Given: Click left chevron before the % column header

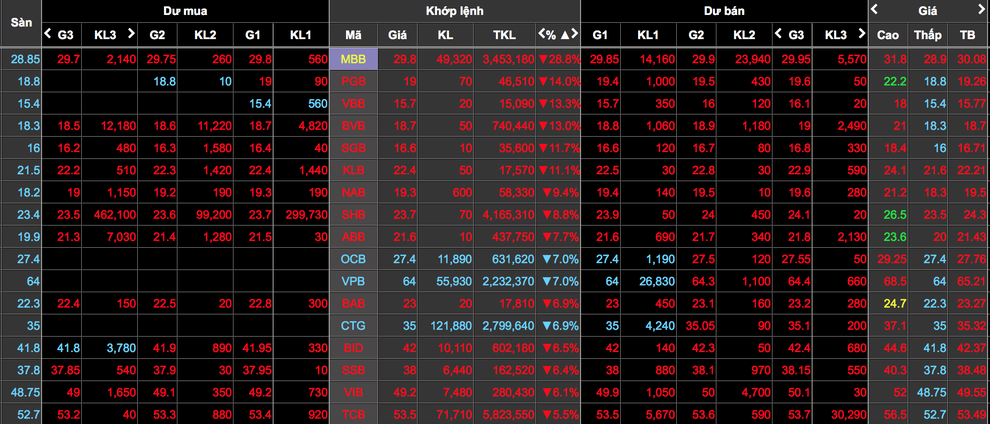Looking at the screenshot, I should [542, 35].
